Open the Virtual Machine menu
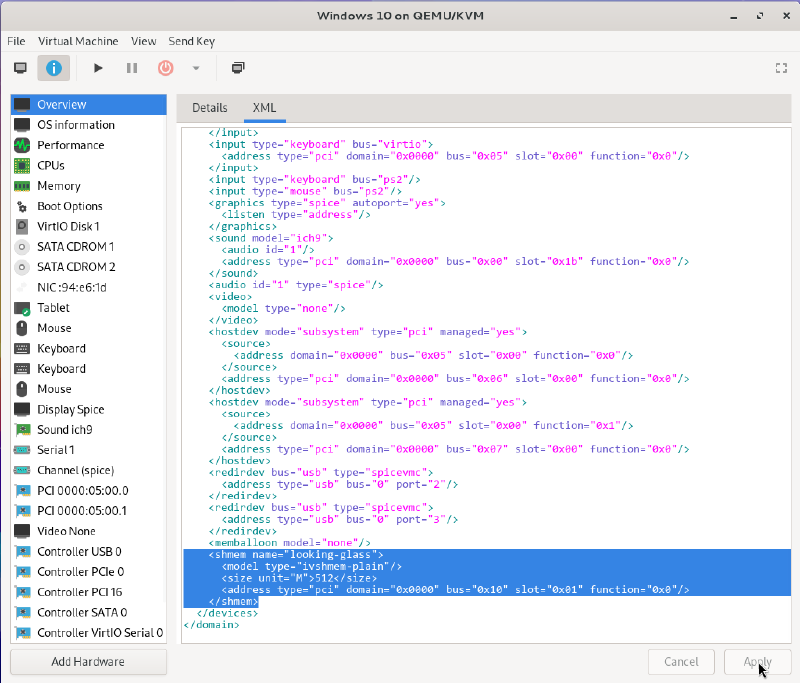800x683 pixels. pos(78,41)
